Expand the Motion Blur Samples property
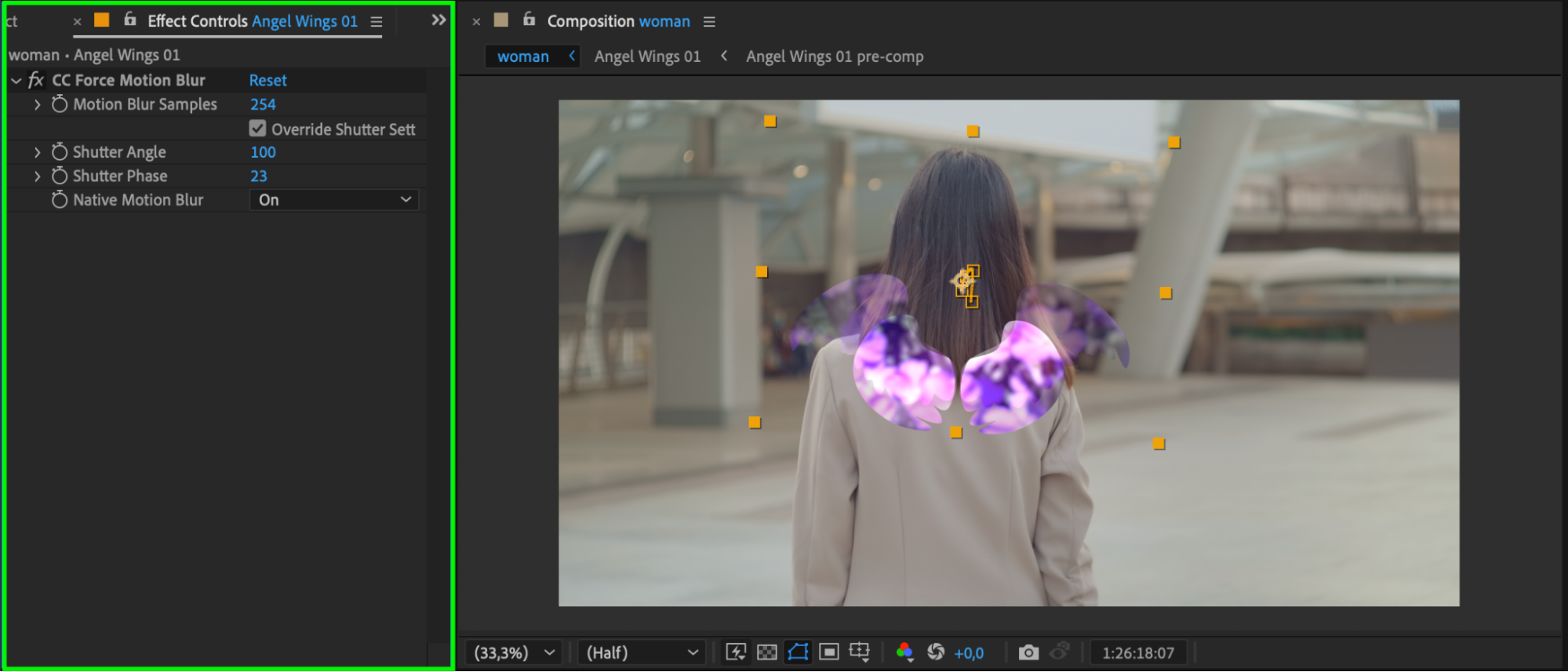This screenshot has height=672, width=1568. tap(37, 104)
